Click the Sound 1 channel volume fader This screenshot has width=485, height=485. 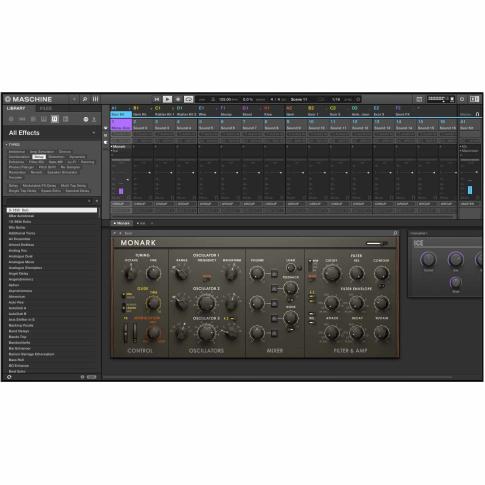point(127,180)
